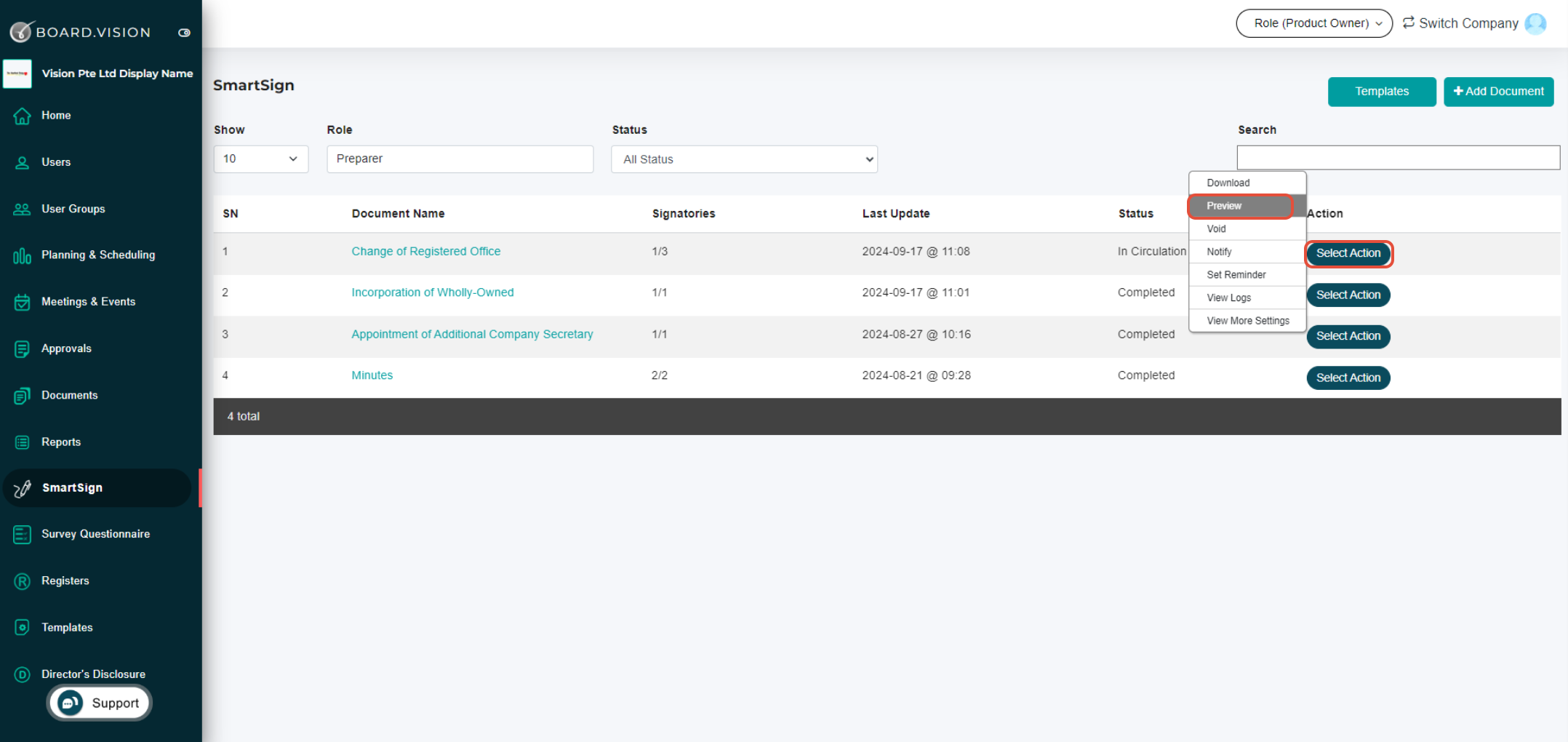Pick Set Reminder from the menu
The image size is (1568, 742).
pos(1247,274)
